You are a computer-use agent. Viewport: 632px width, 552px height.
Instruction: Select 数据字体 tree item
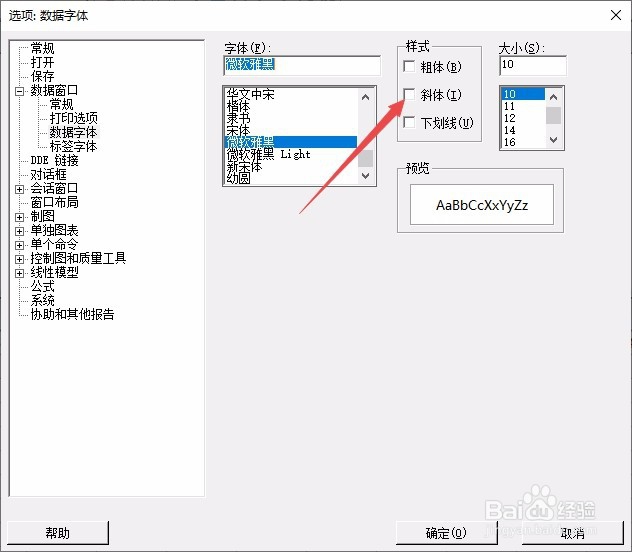[x=73, y=132]
